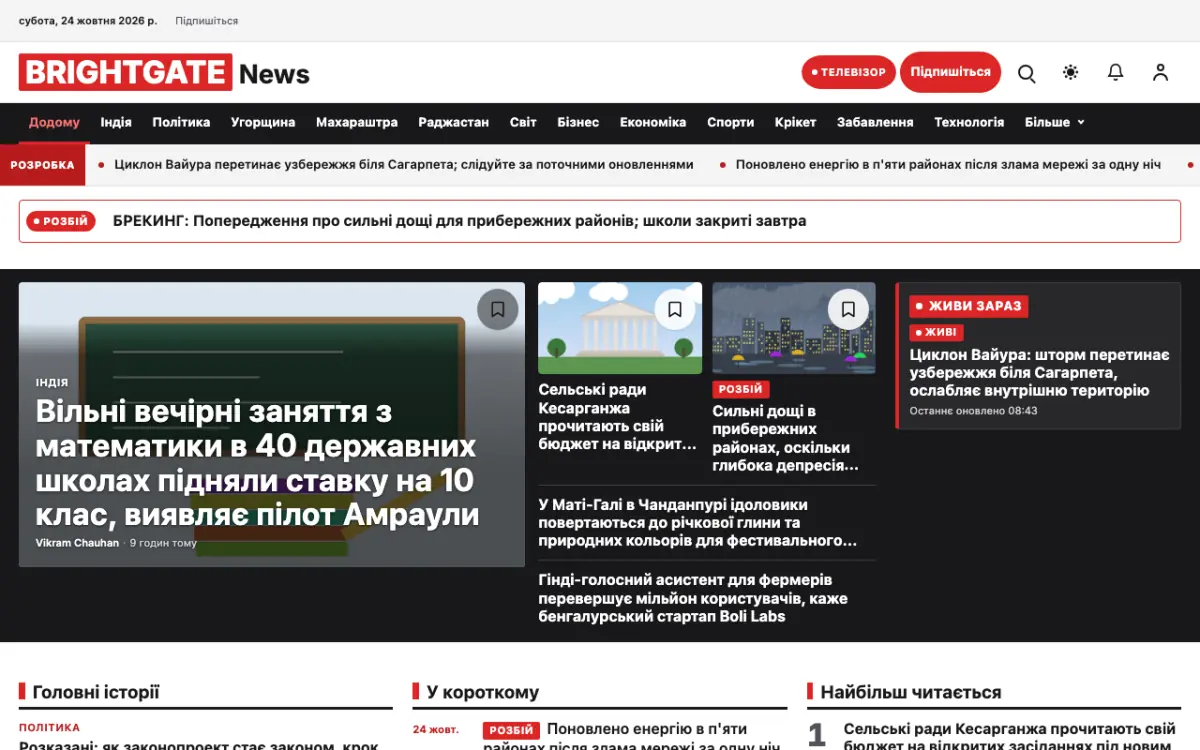The height and width of the screenshot is (750, 1200).
Task: Click РОЗБІЙ tag above heavy rains story
Action: click(x=740, y=389)
